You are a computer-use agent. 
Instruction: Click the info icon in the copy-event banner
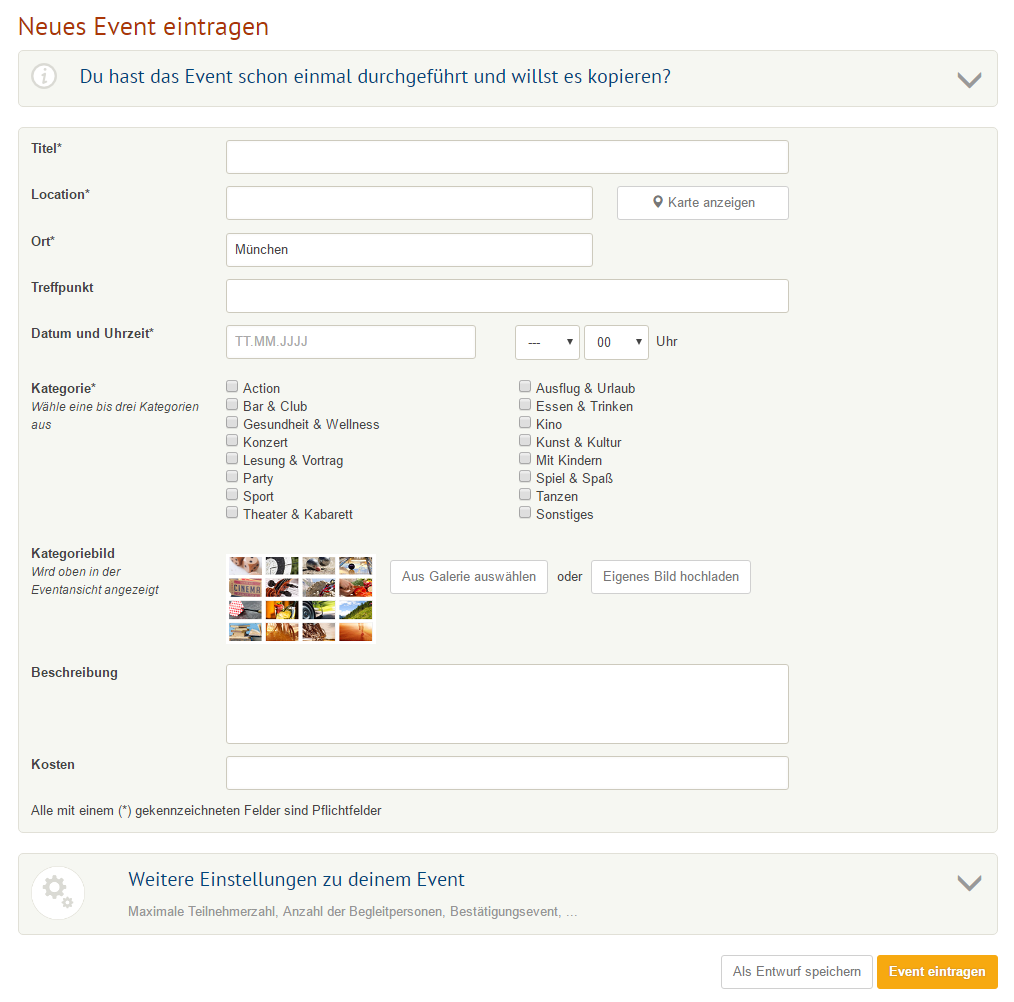coord(44,77)
